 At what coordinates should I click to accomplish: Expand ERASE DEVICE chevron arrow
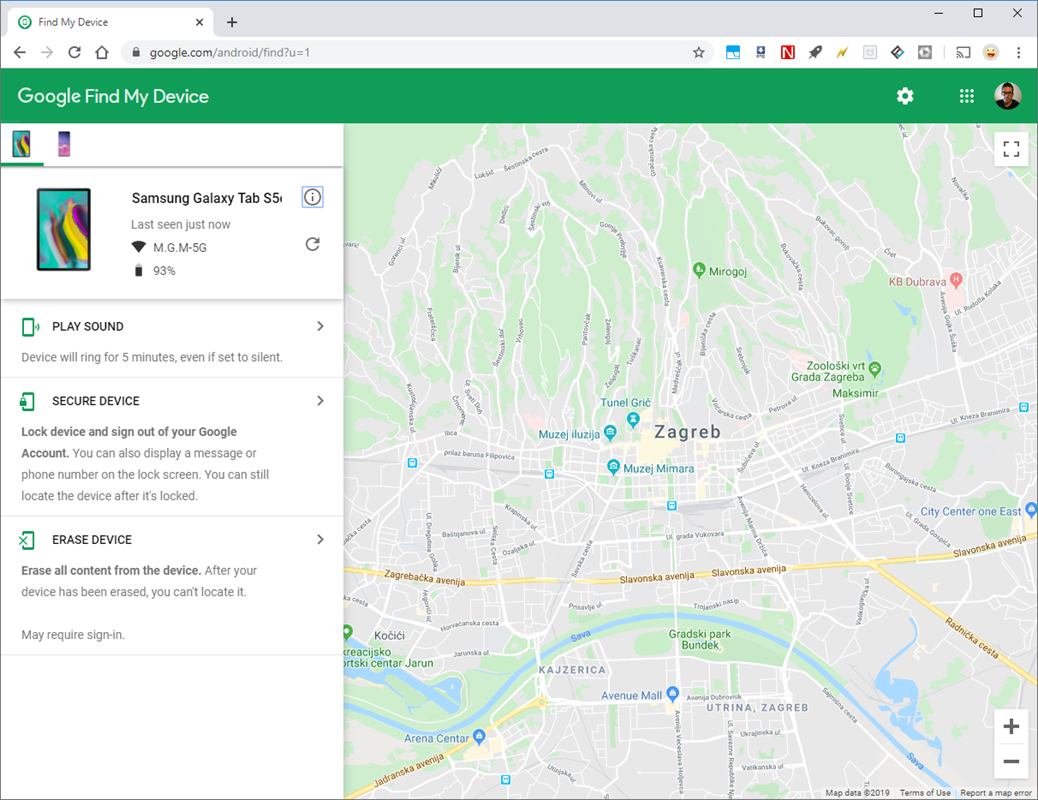click(x=320, y=540)
